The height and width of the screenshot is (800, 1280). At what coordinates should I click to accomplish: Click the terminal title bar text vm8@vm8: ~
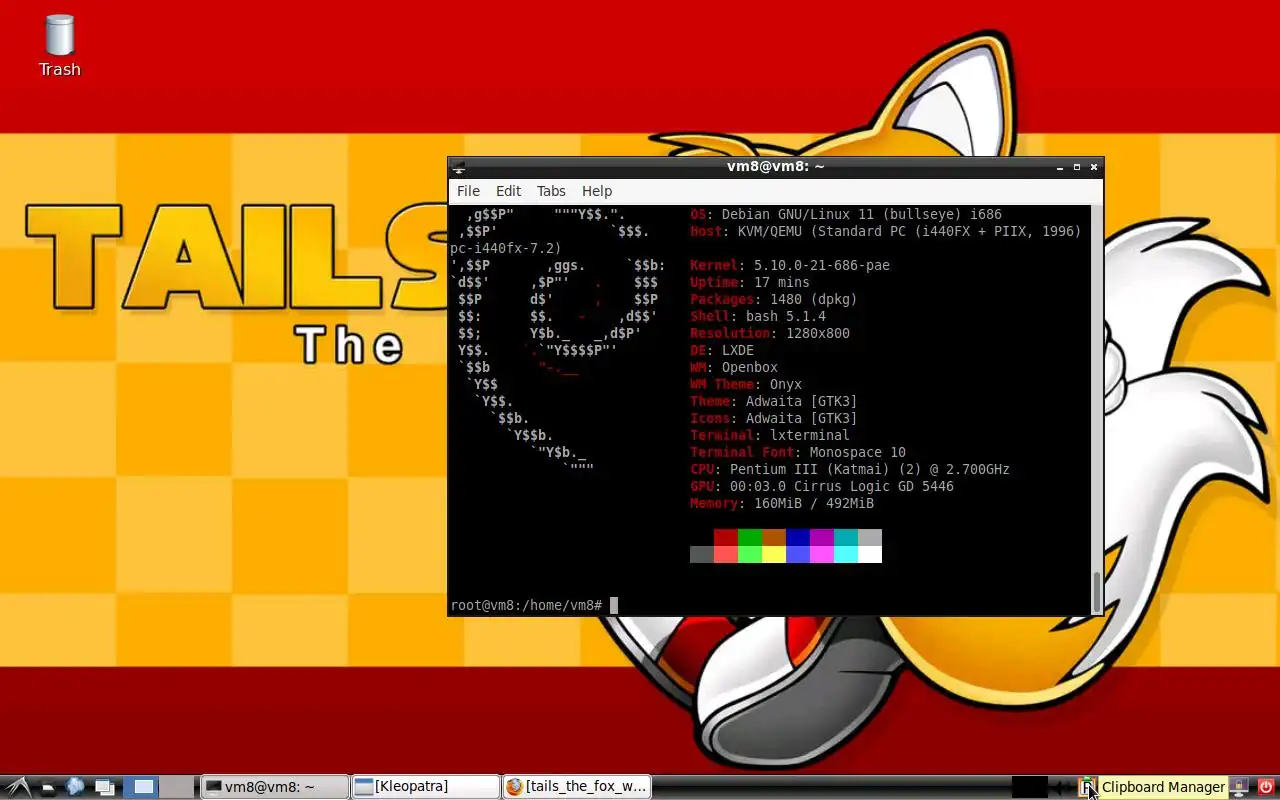(775, 167)
